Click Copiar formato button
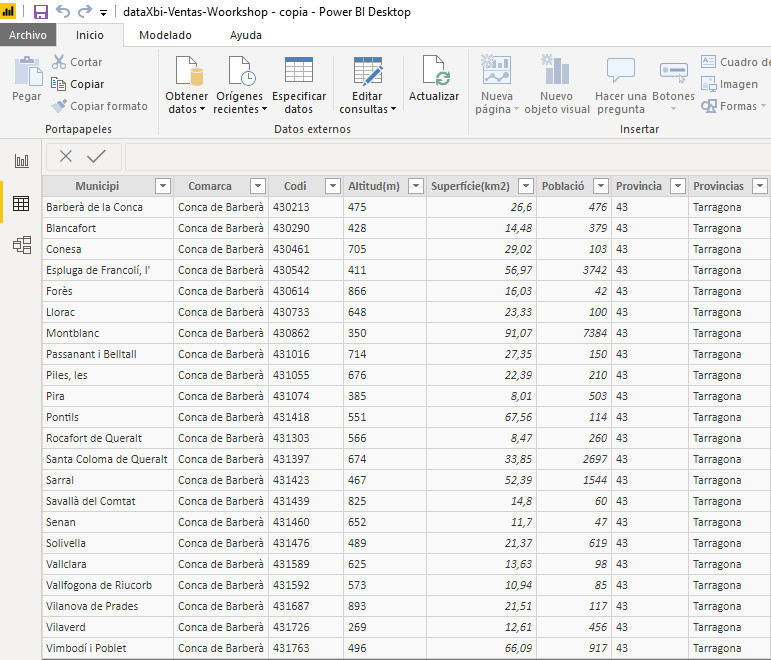 pyautogui.click(x=99, y=106)
